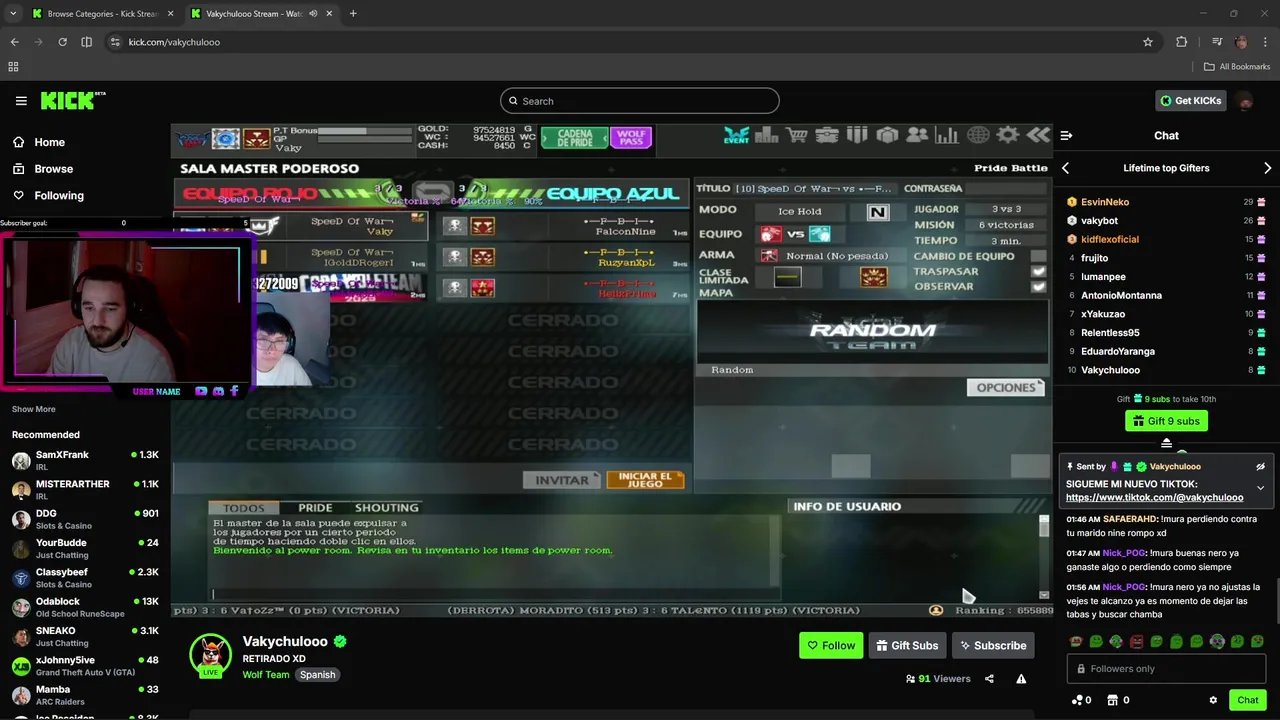Click into the Search field
The image size is (1280, 720).
(640, 101)
